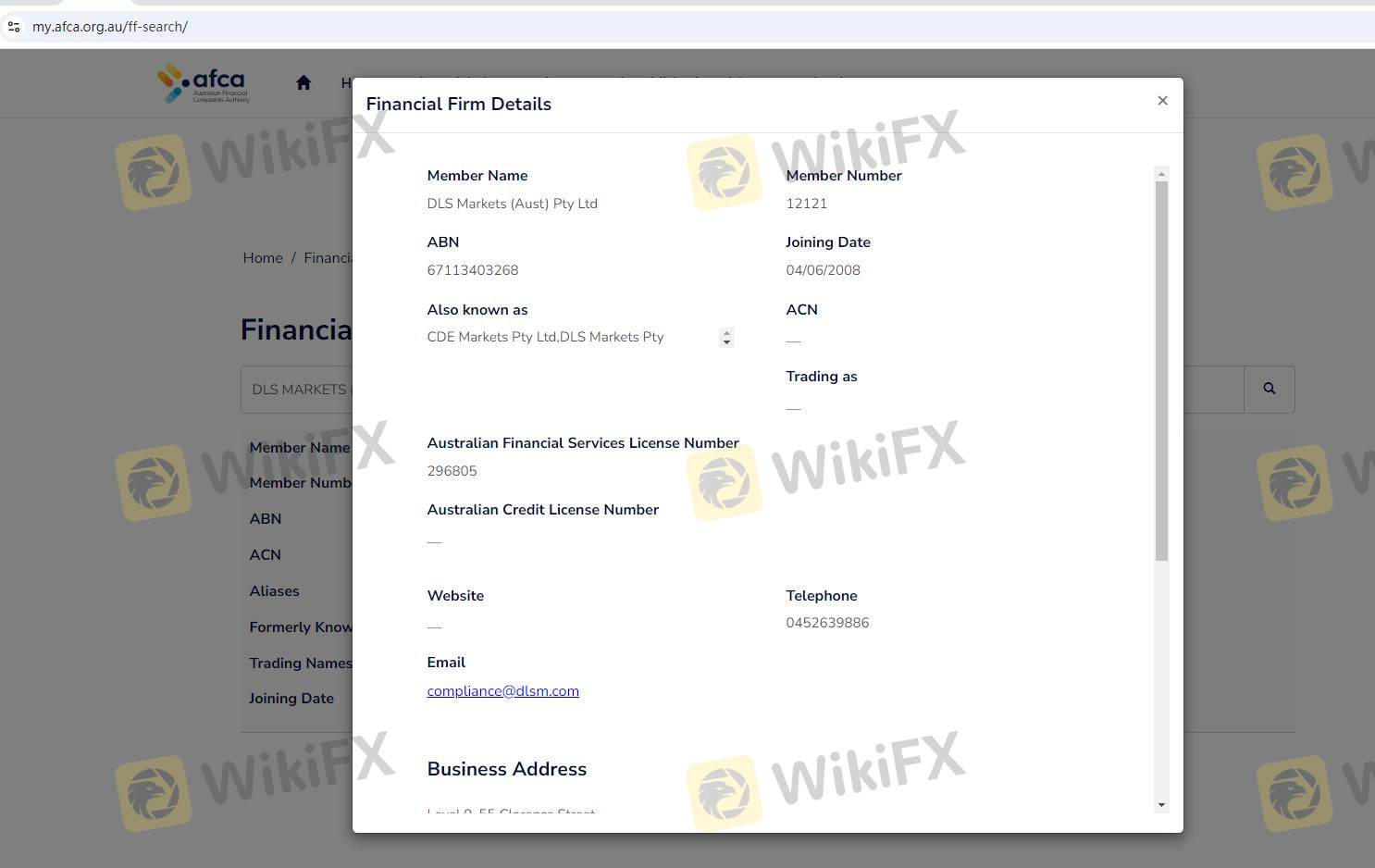Open the home icon in the navigation bar
The image size is (1375, 868).
click(x=303, y=83)
